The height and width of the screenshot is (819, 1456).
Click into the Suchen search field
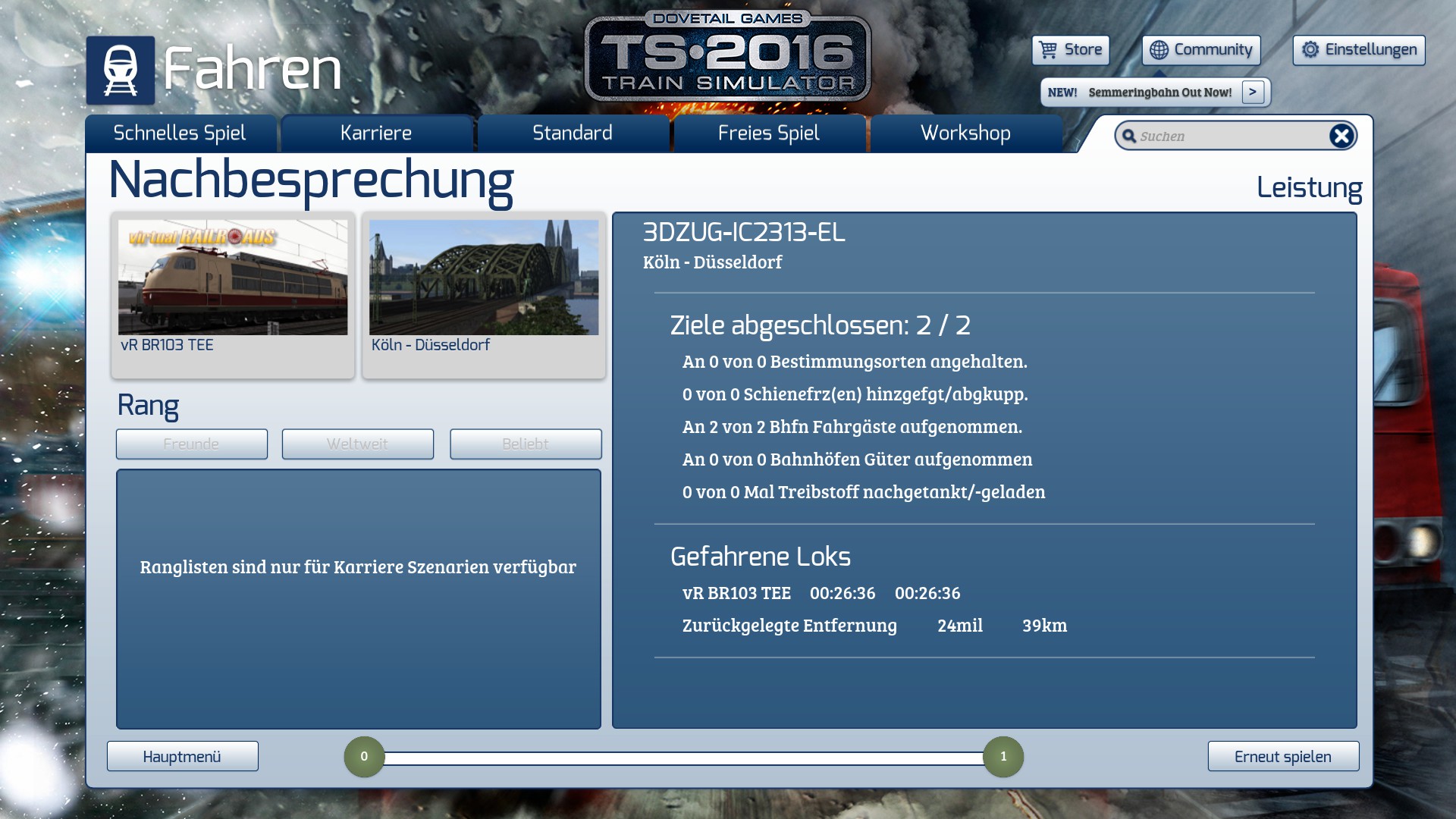click(x=1228, y=136)
